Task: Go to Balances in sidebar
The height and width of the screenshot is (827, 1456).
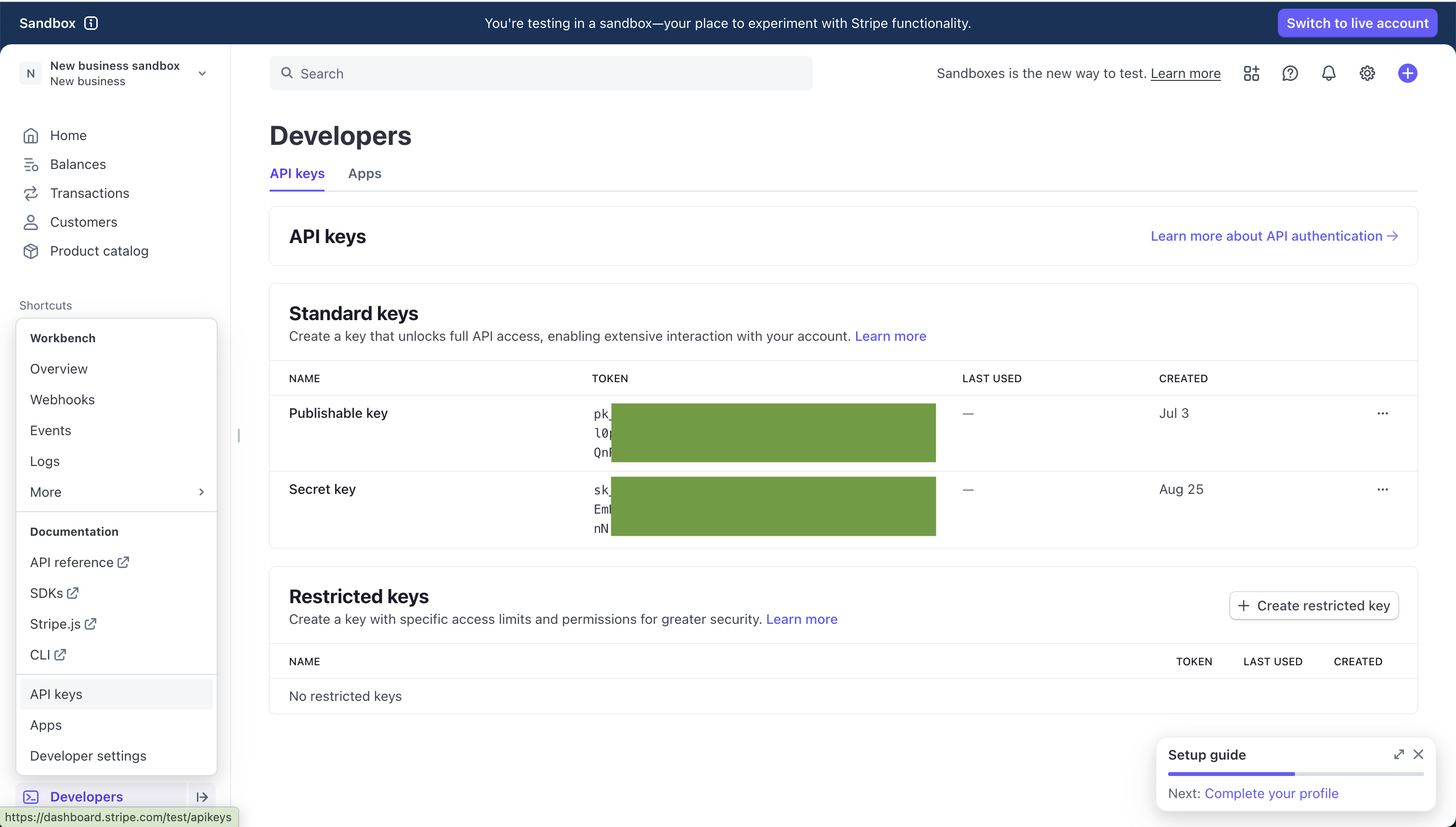Action: [78, 164]
